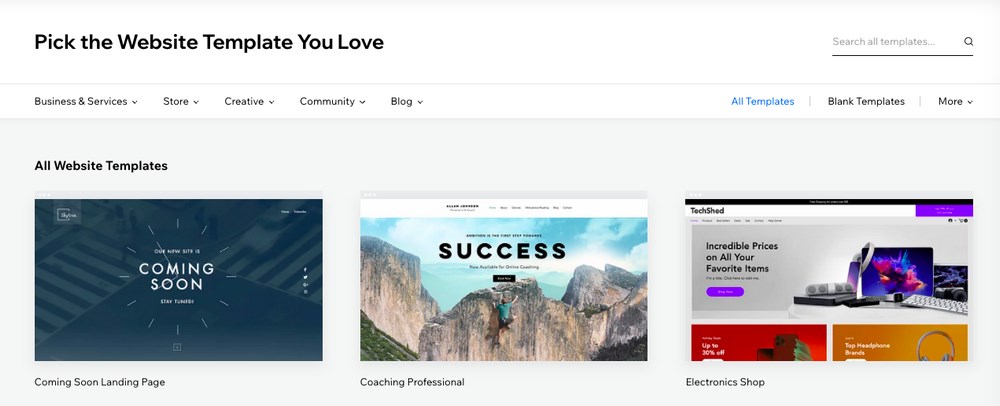The width and height of the screenshot is (1000, 406).
Task: Switch to Blank Templates
Action: coord(866,101)
